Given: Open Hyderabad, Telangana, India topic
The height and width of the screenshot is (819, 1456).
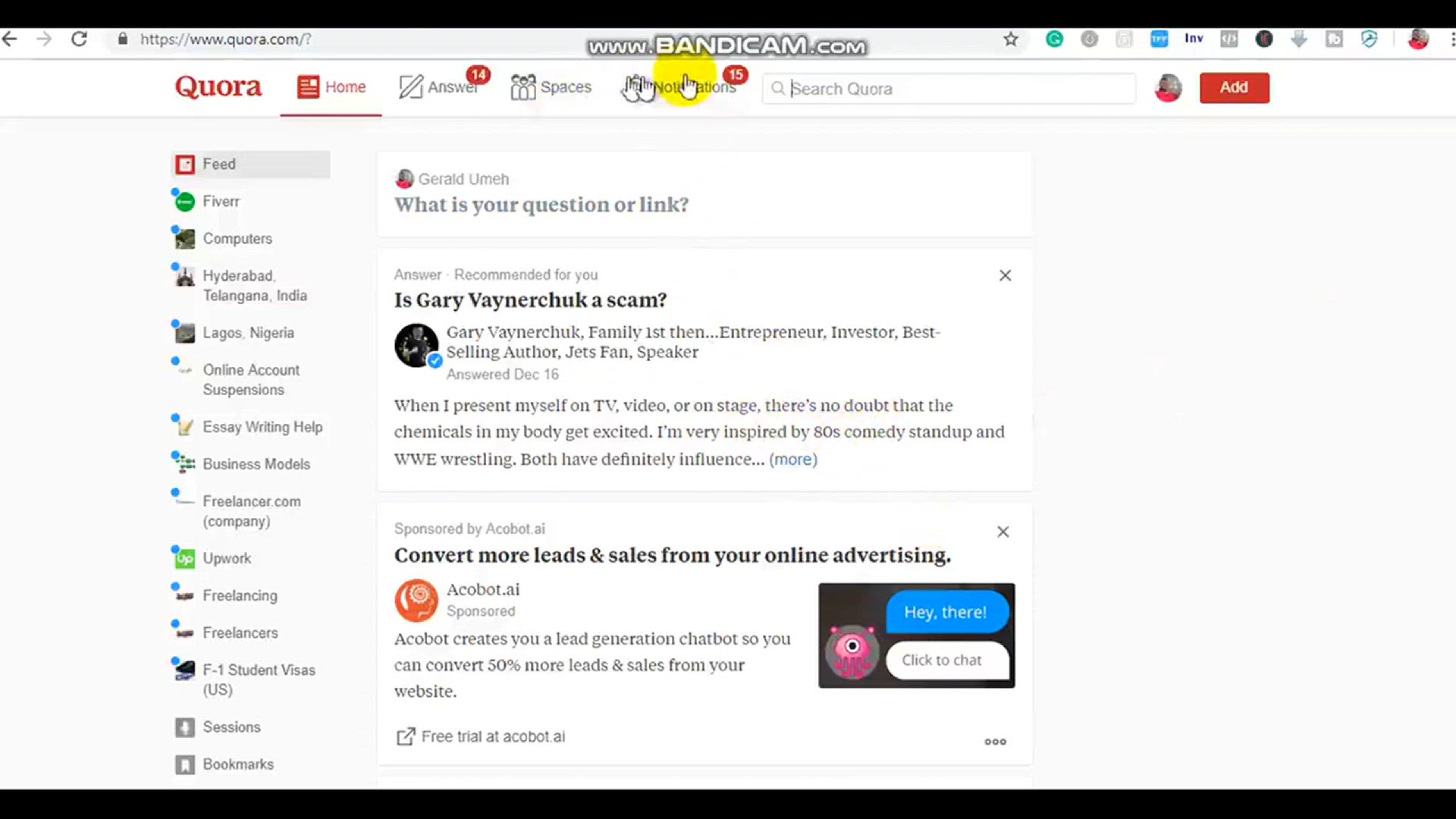Looking at the screenshot, I should point(254,286).
